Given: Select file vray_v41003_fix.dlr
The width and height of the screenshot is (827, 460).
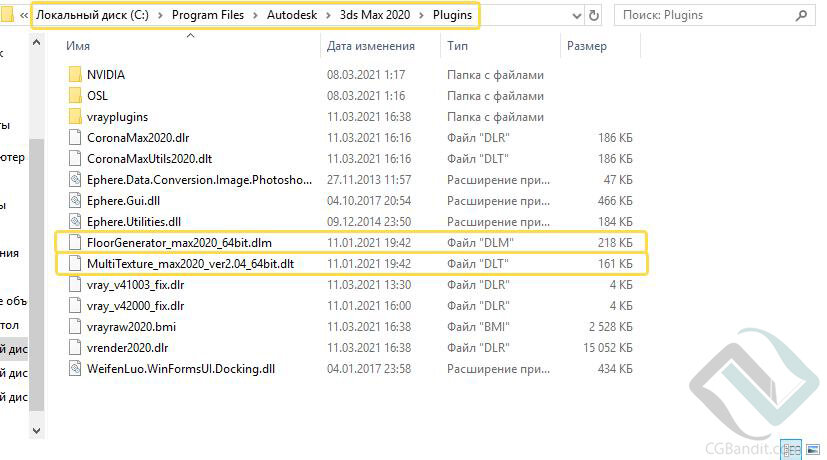Looking at the screenshot, I should [136, 285].
